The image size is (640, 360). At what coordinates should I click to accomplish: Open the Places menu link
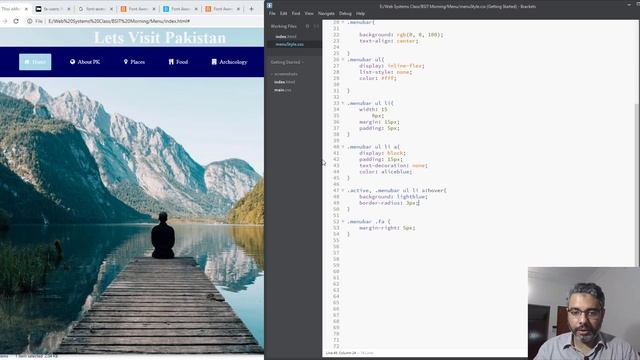(x=134, y=62)
